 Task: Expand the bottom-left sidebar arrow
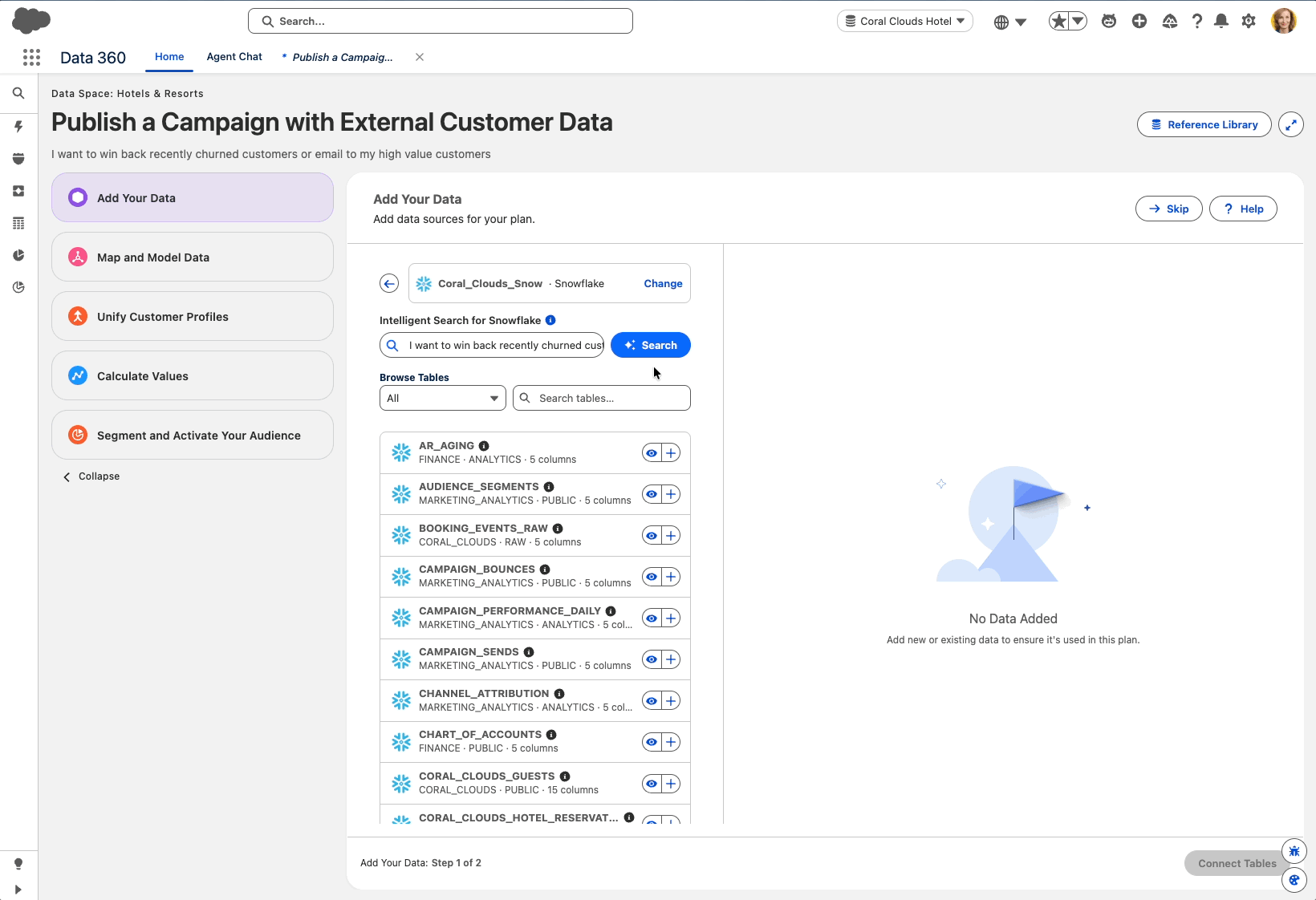(x=18, y=889)
